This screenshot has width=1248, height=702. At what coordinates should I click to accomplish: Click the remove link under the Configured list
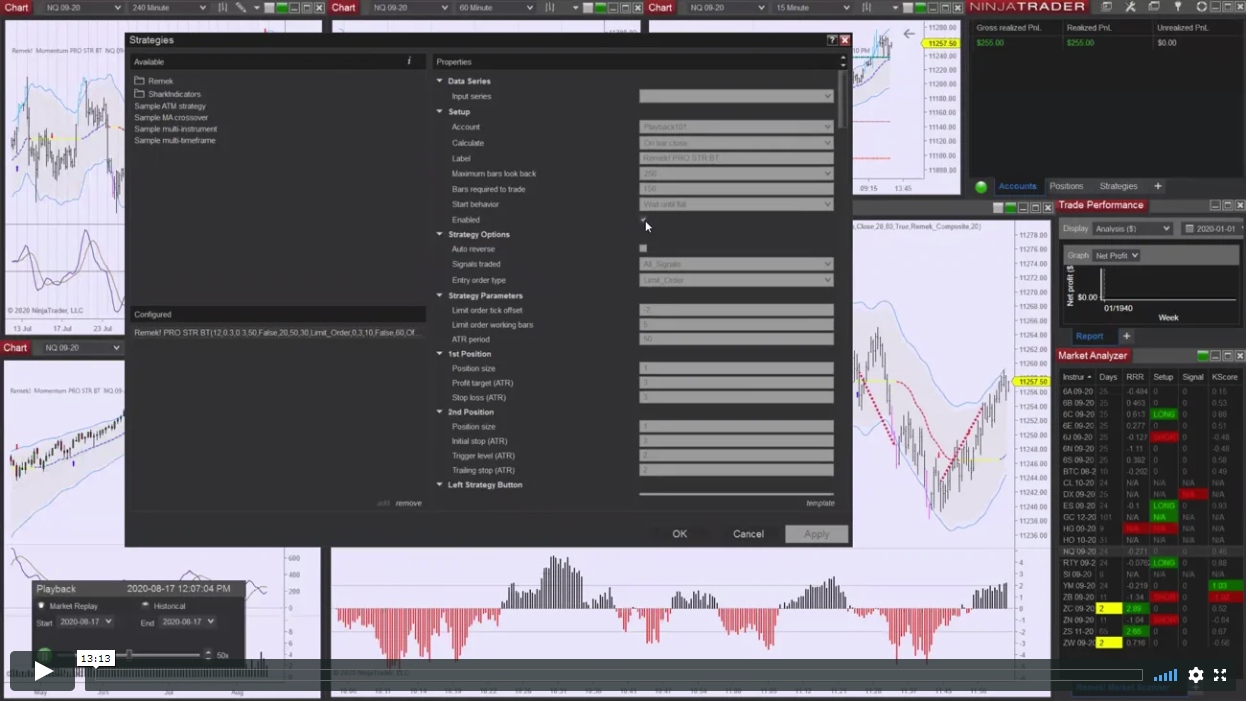pyautogui.click(x=408, y=503)
